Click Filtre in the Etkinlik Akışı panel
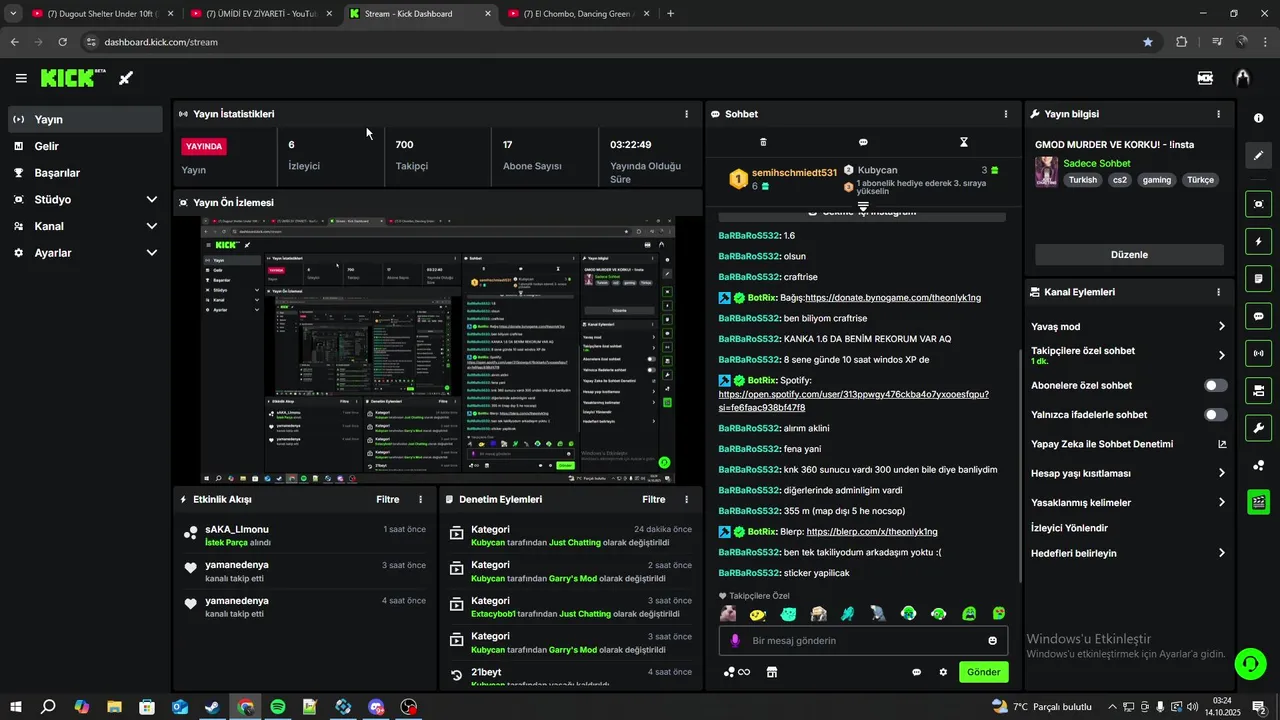The height and width of the screenshot is (720, 1280). coord(388,499)
